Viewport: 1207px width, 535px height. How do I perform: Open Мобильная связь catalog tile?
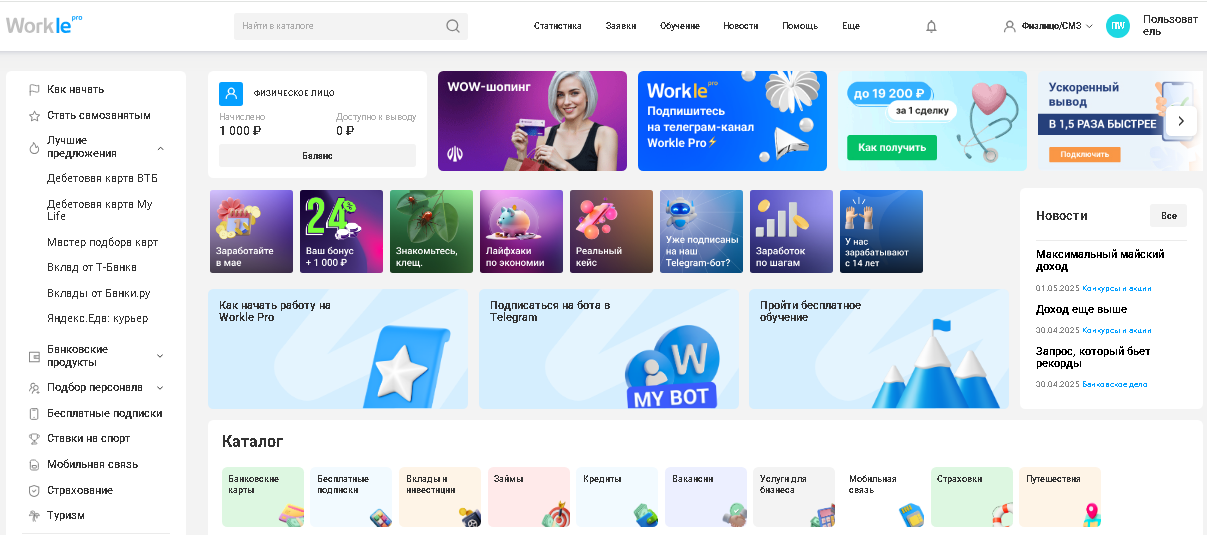click(x=883, y=497)
